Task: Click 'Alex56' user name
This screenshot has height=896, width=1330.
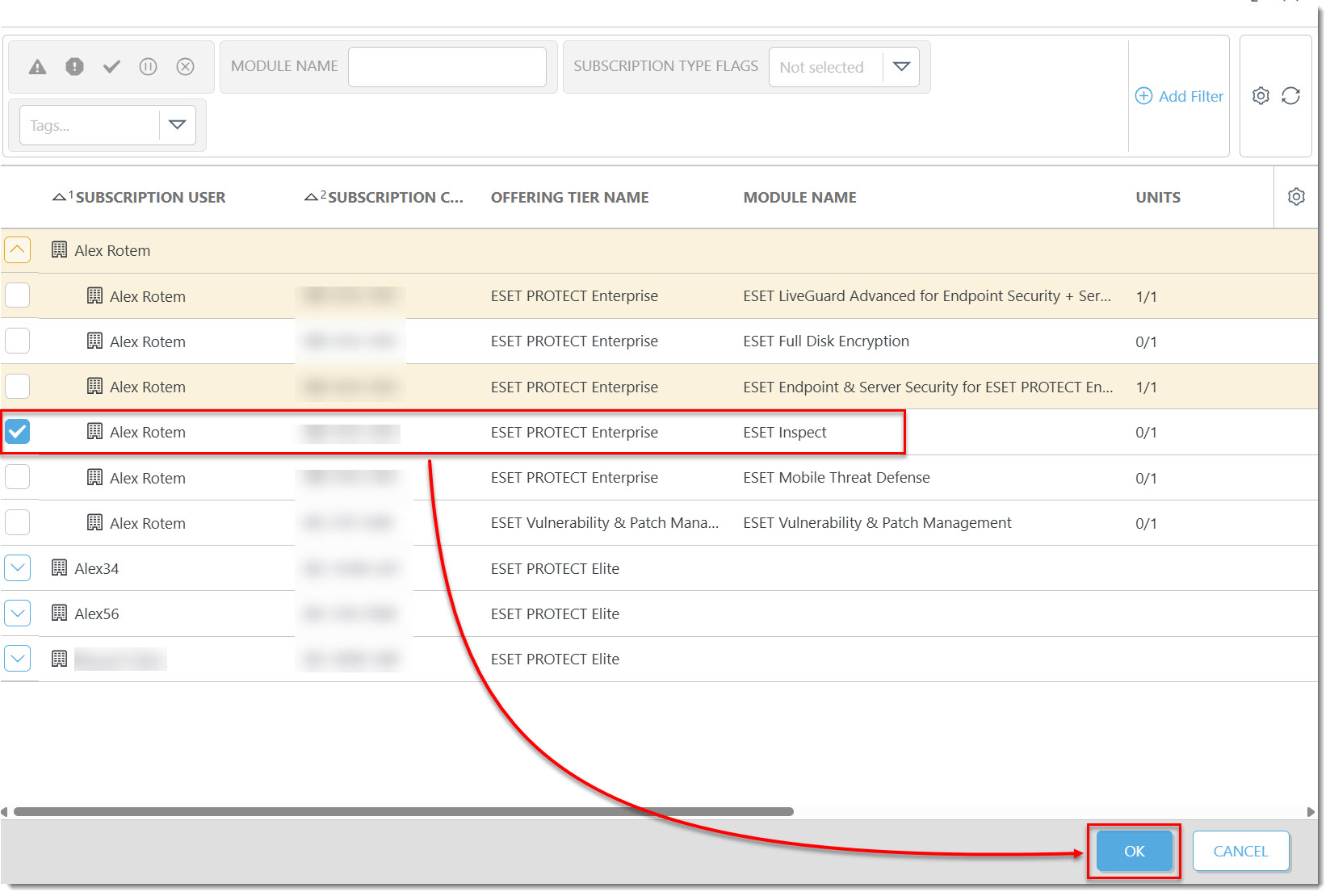Action: (x=96, y=613)
